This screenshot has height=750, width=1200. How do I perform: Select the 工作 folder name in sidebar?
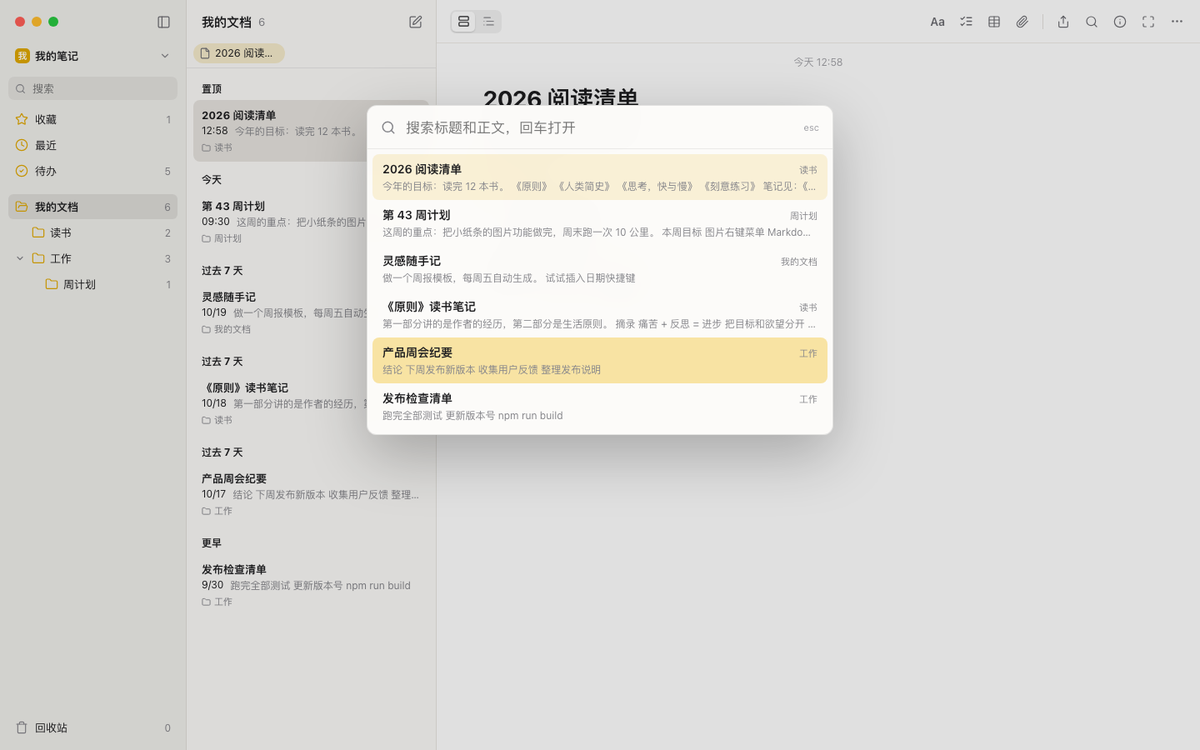[61, 259]
